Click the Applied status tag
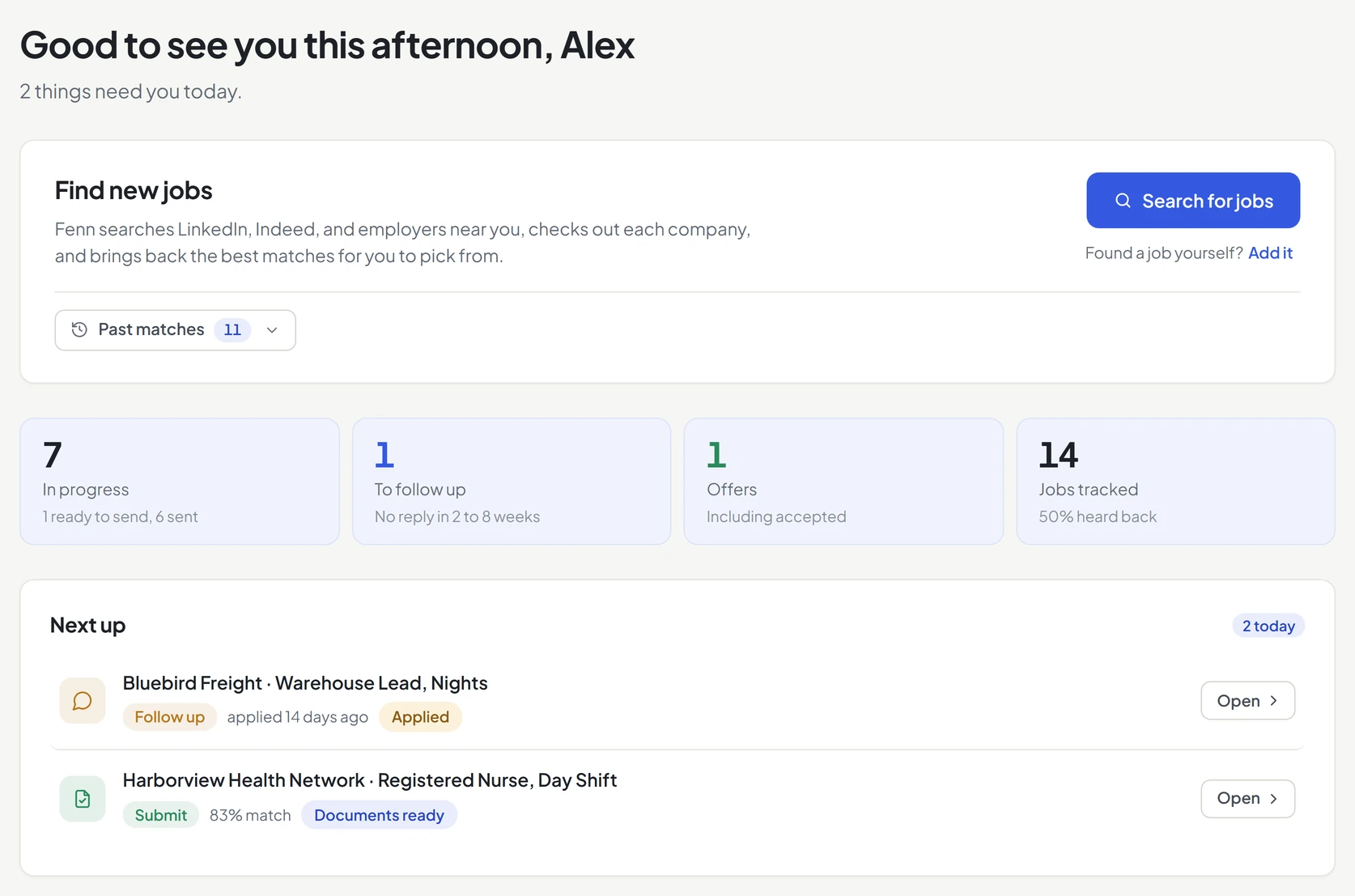This screenshot has width=1355, height=896. coord(420,717)
